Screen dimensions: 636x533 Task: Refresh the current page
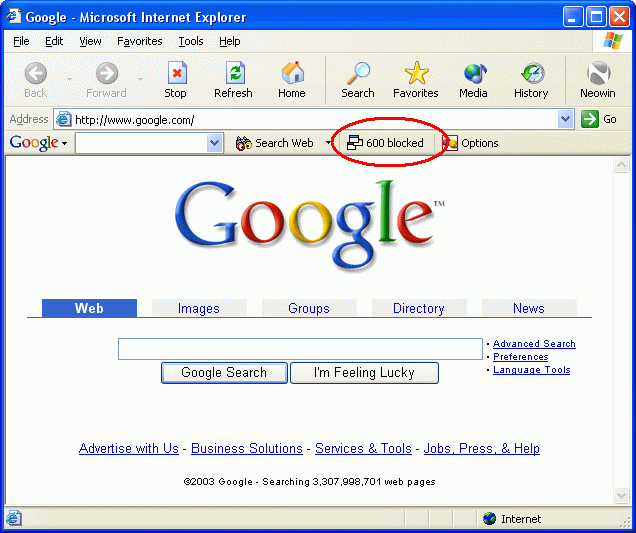pyautogui.click(x=233, y=80)
